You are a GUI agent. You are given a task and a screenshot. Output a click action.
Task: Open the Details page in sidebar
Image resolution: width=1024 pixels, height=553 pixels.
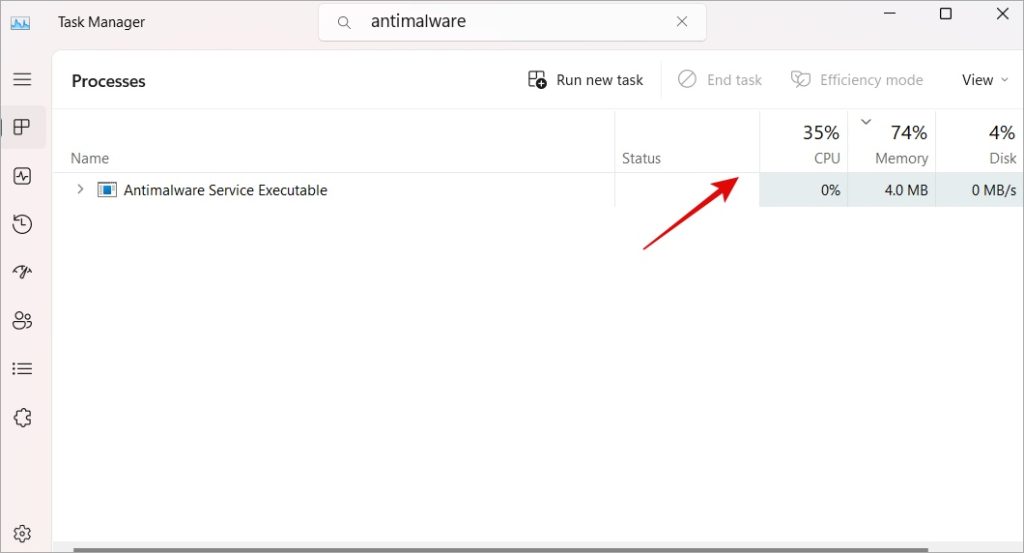pyautogui.click(x=22, y=368)
